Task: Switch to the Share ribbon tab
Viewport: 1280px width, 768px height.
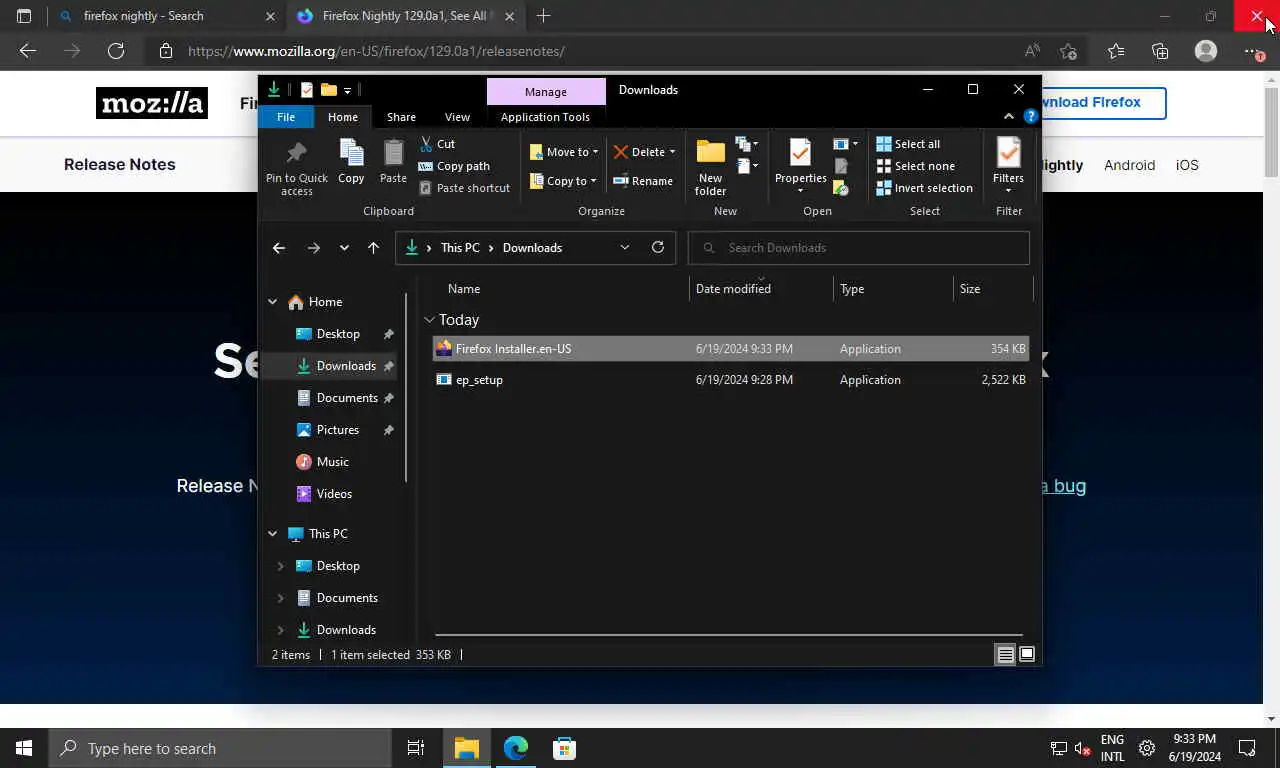Action: [401, 117]
